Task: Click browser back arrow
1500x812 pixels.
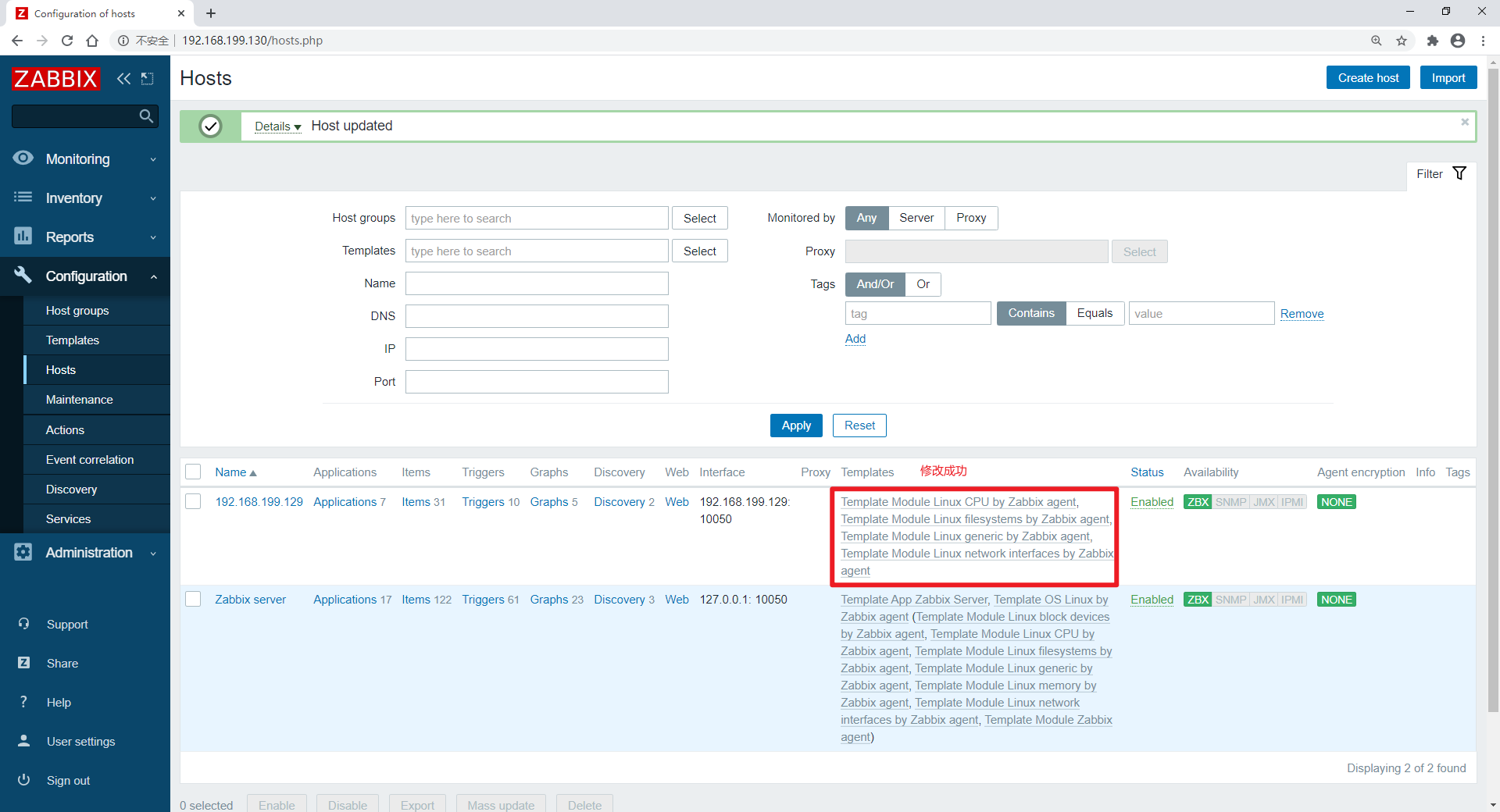Action: pos(17,41)
